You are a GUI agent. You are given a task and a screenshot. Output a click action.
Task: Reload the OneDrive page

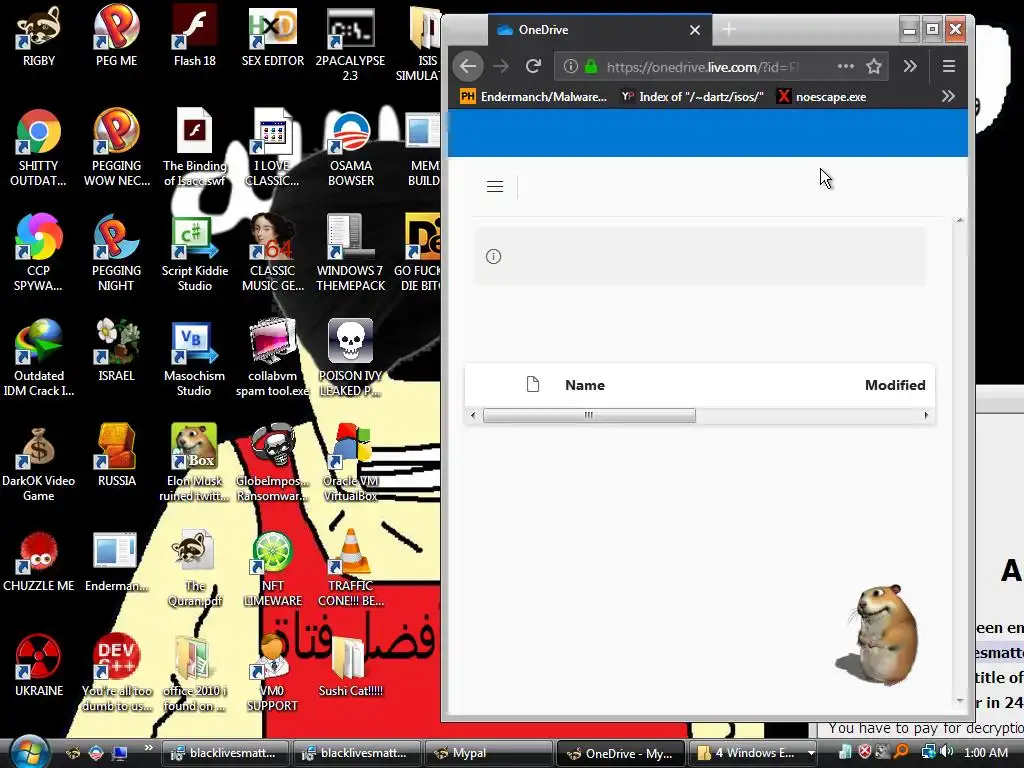click(534, 66)
